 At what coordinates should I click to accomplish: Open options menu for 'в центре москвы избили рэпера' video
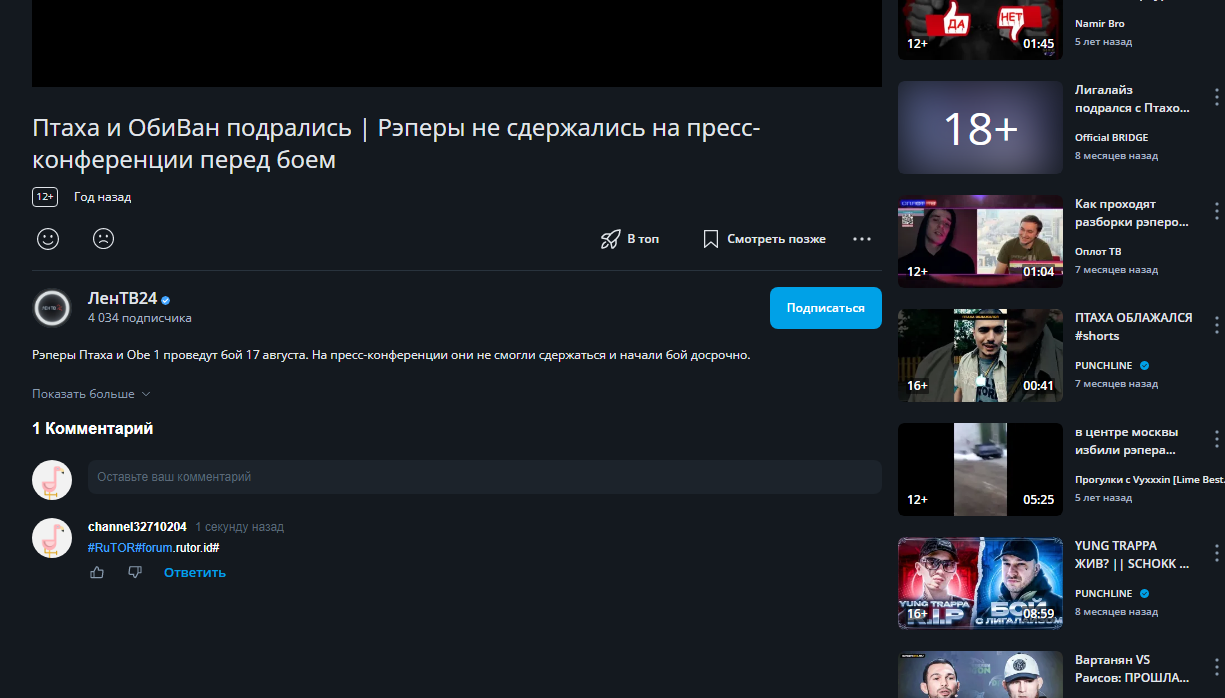pyautogui.click(x=1217, y=439)
